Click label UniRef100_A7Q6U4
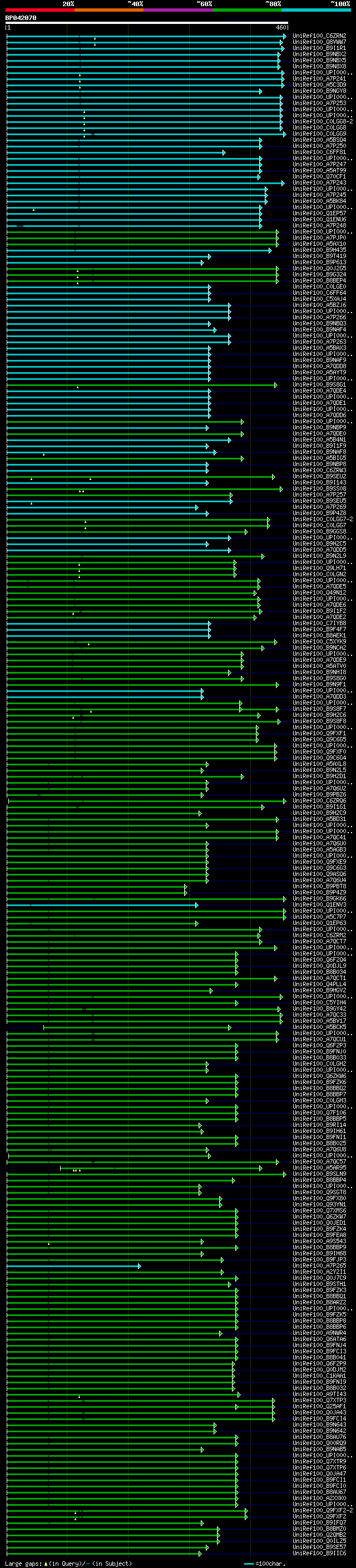356x1568 pixels. 319,880
